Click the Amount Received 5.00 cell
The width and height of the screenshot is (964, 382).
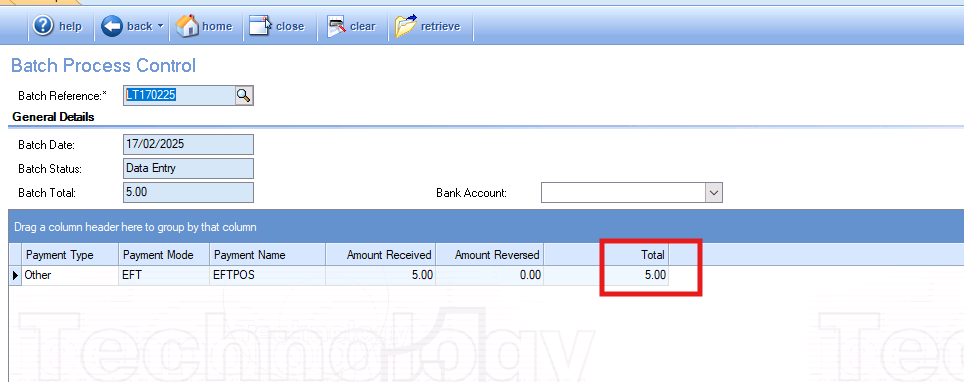tap(380, 276)
